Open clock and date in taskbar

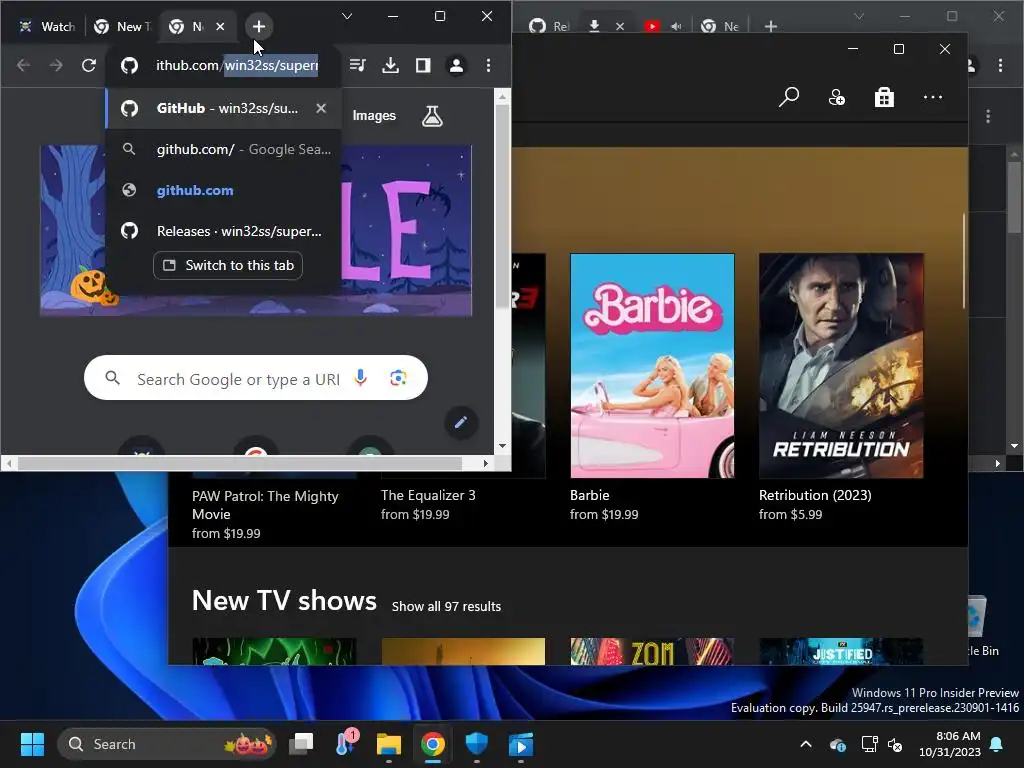(950, 744)
